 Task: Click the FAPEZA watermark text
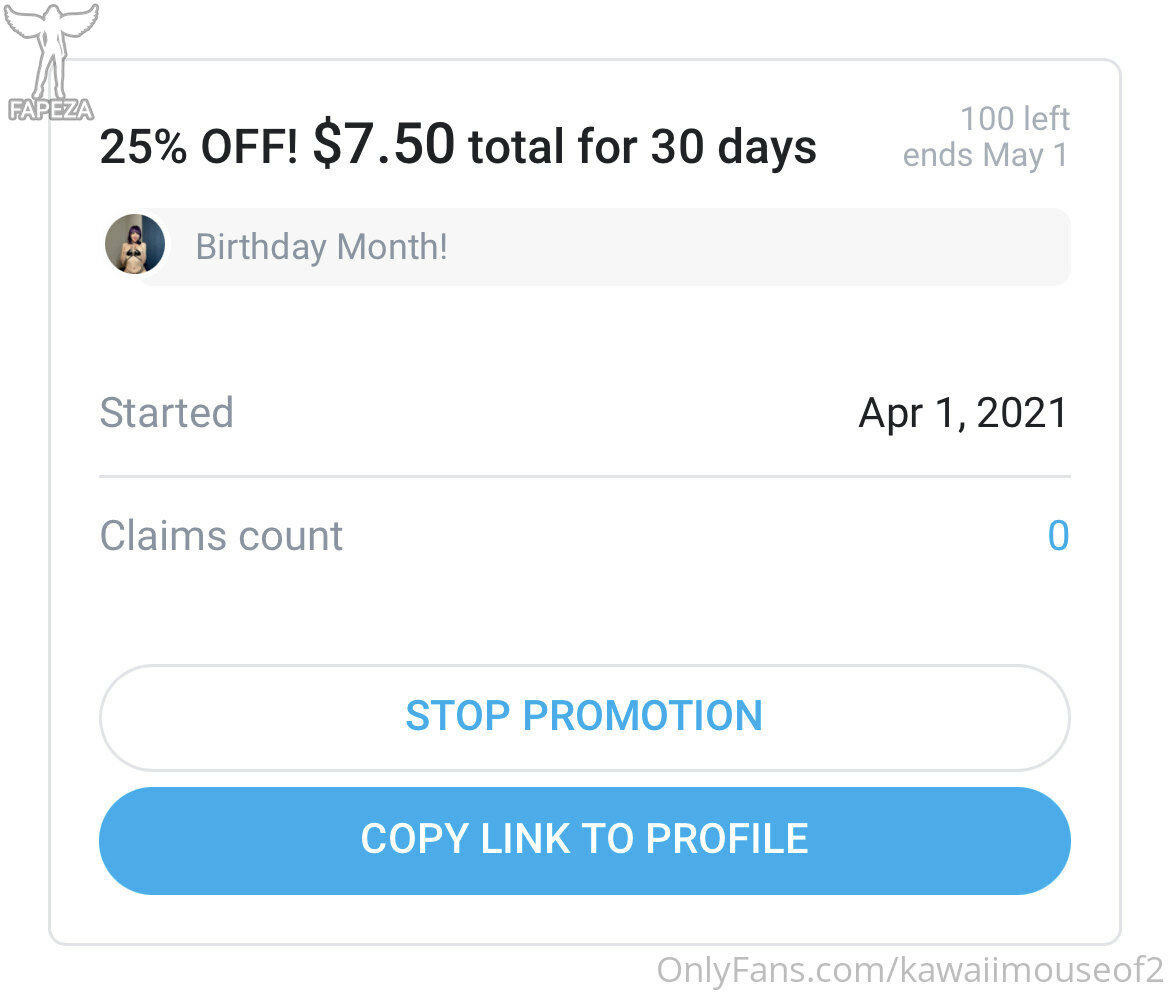pos(50,109)
